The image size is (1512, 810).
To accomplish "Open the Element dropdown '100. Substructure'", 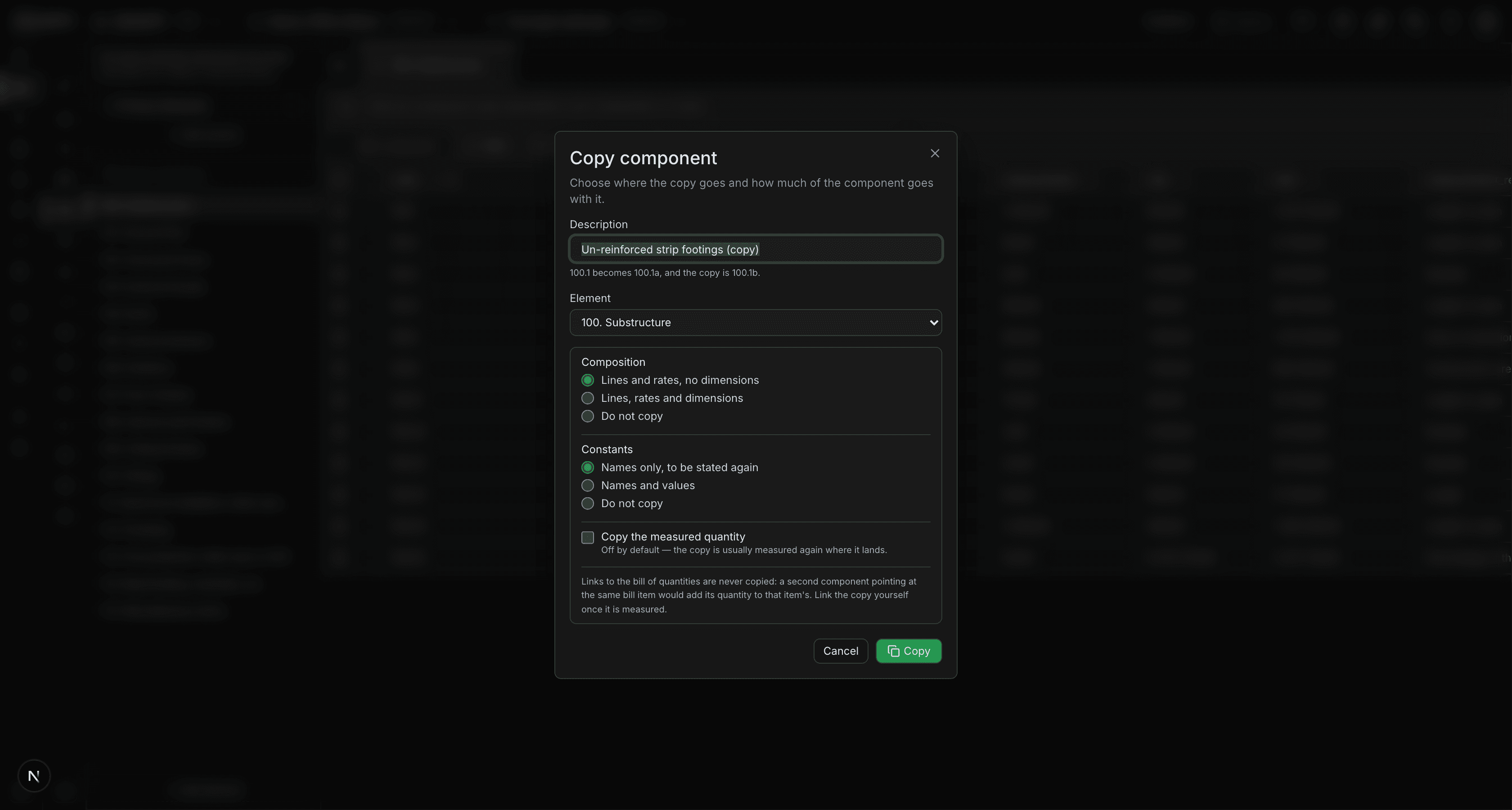I will pos(756,323).
